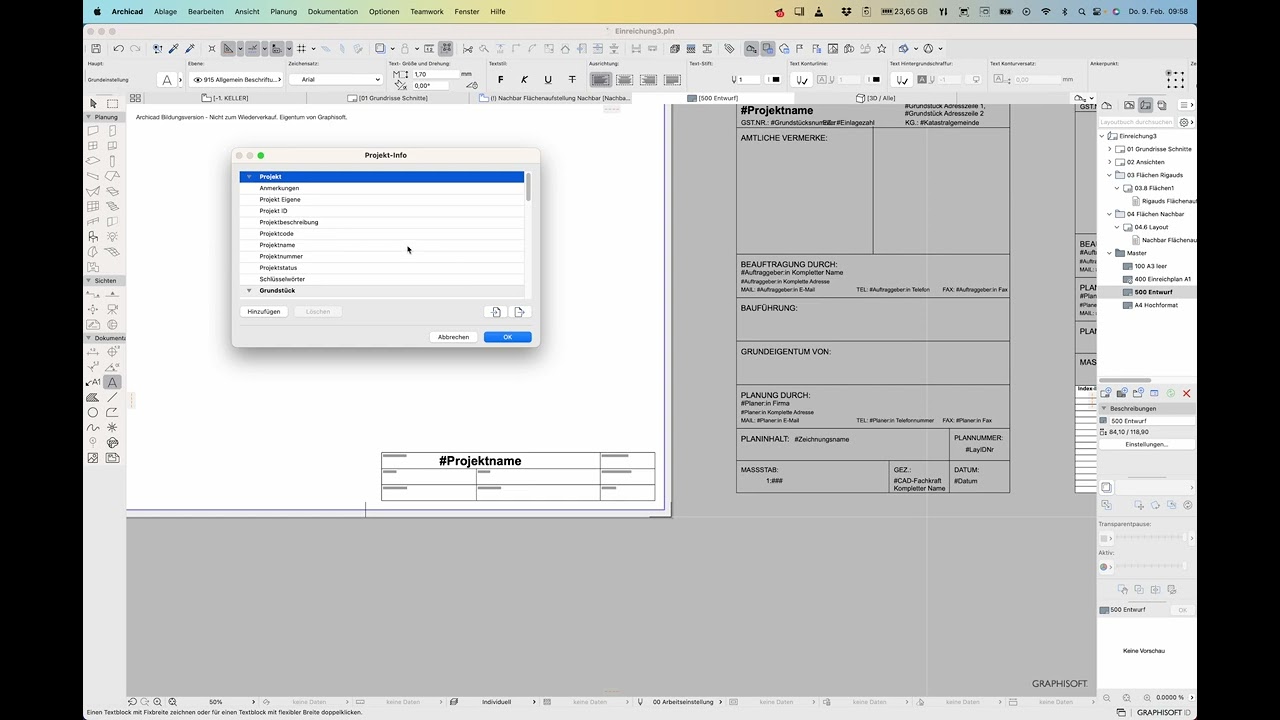Viewport: 1280px width, 720px height.
Task: Click text pen color swatch
Action: (775, 79)
